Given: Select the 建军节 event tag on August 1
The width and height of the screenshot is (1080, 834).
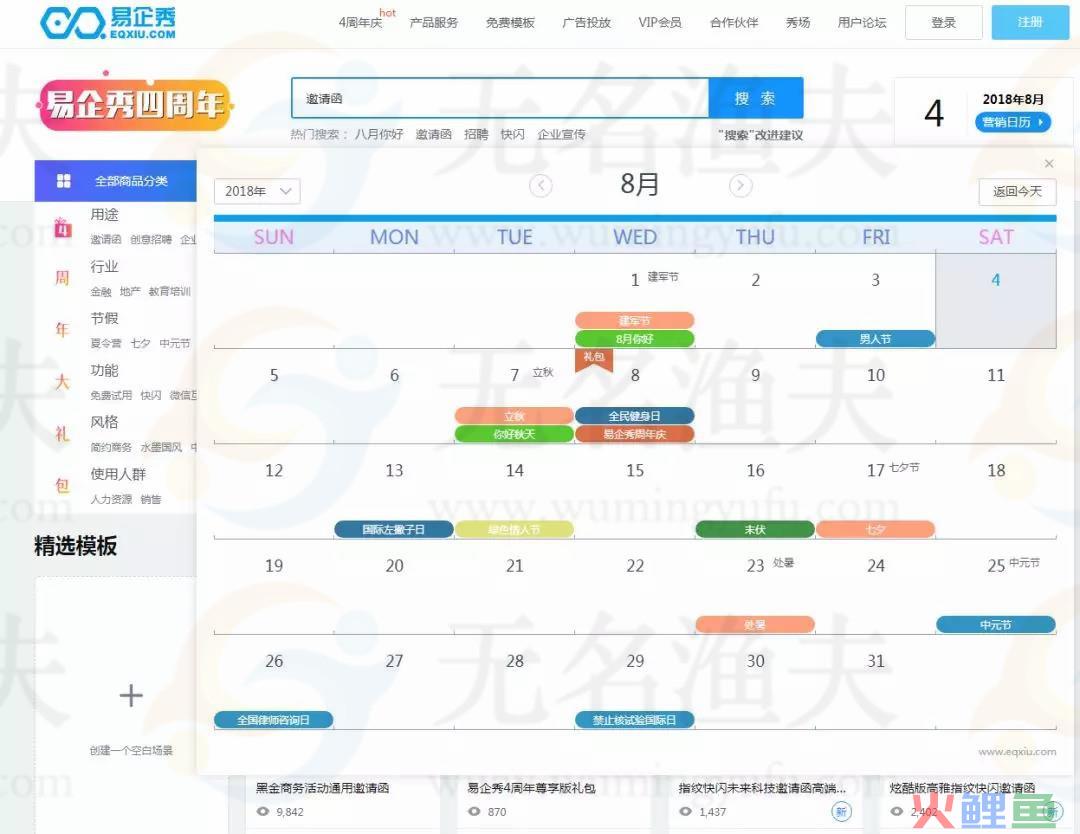Looking at the screenshot, I should click(x=634, y=320).
